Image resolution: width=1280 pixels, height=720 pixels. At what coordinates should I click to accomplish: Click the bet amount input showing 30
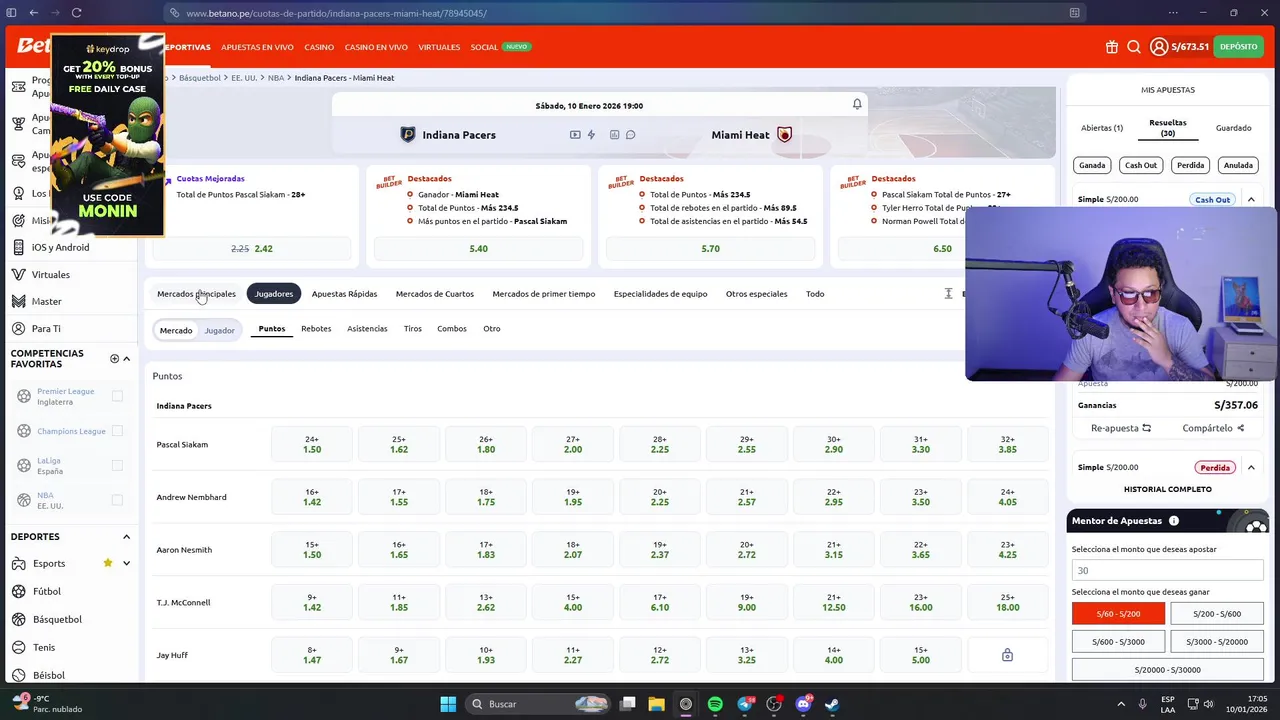[1167, 571]
